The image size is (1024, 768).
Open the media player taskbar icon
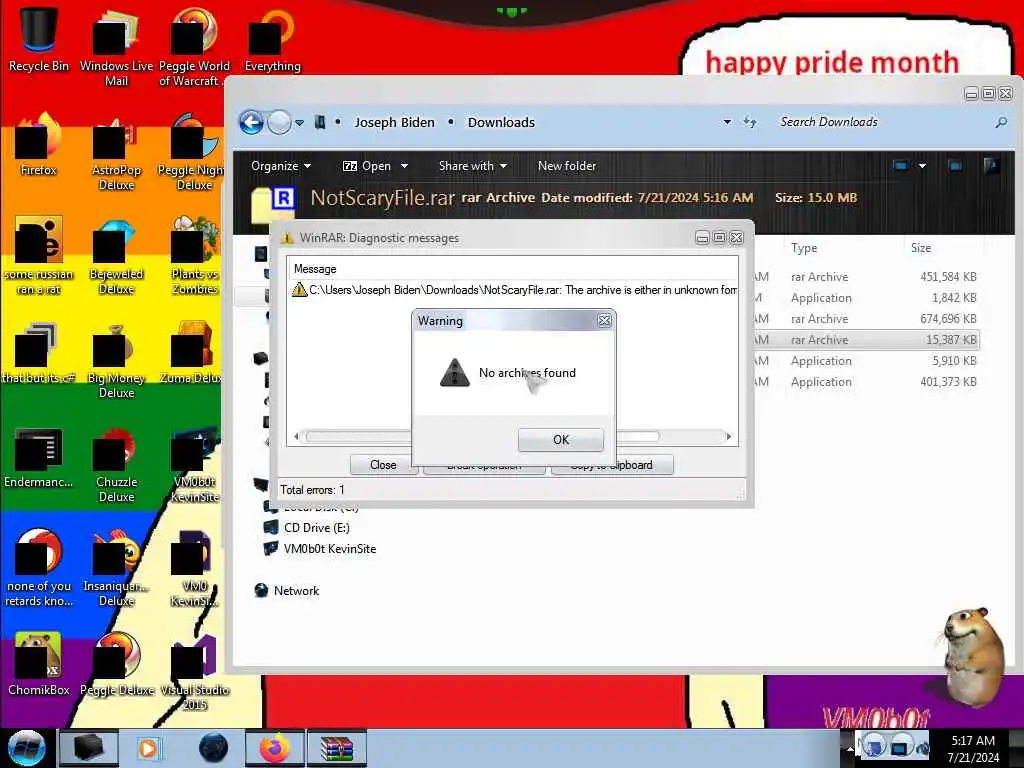[x=148, y=748]
